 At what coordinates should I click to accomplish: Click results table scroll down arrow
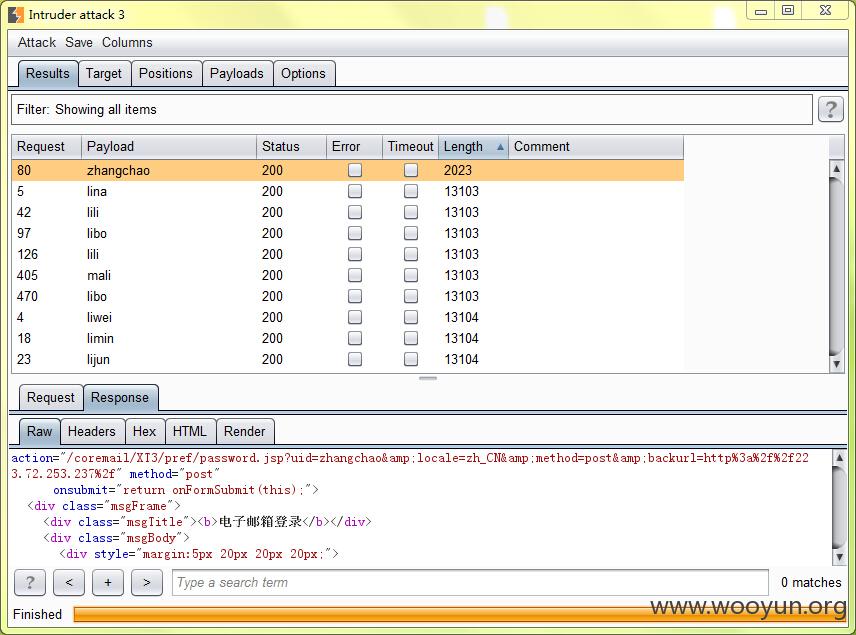[836, 364]
